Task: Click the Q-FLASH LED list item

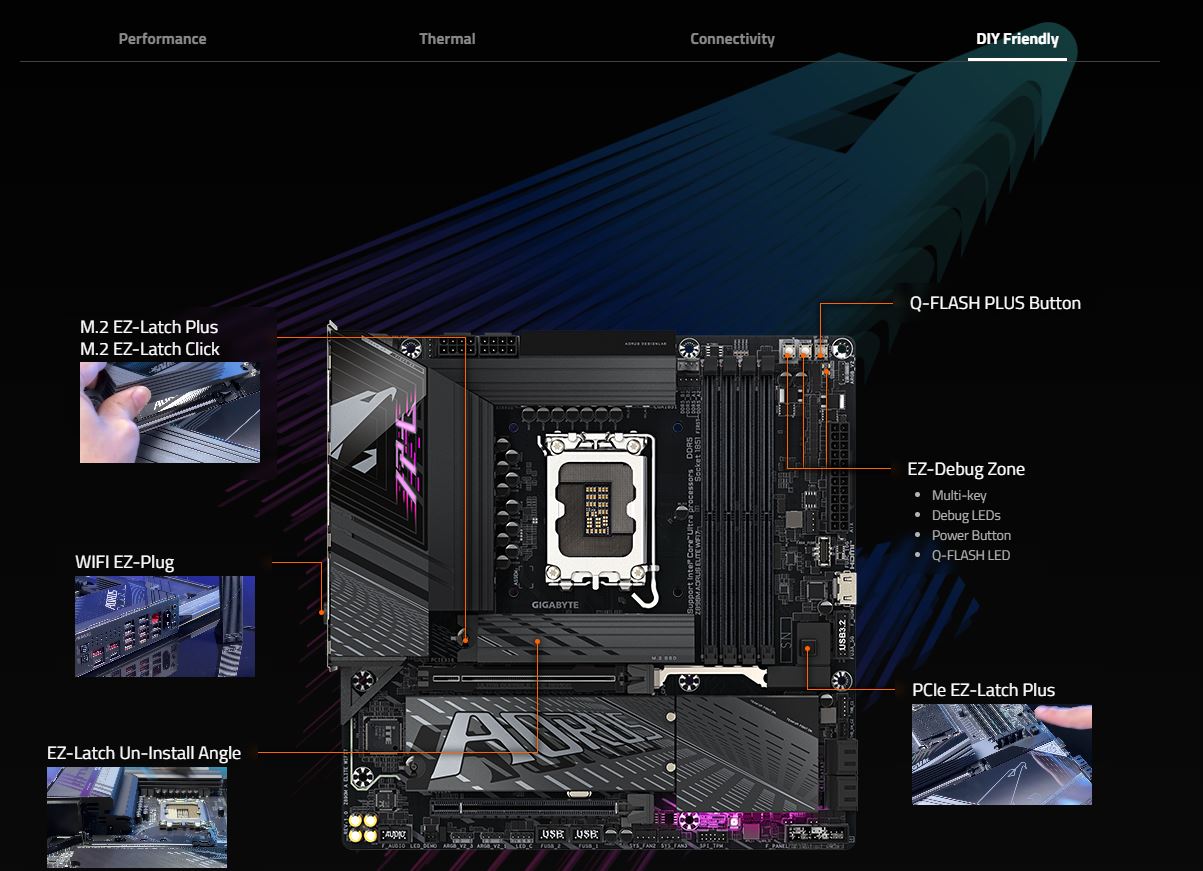Action: pos(971,555)
